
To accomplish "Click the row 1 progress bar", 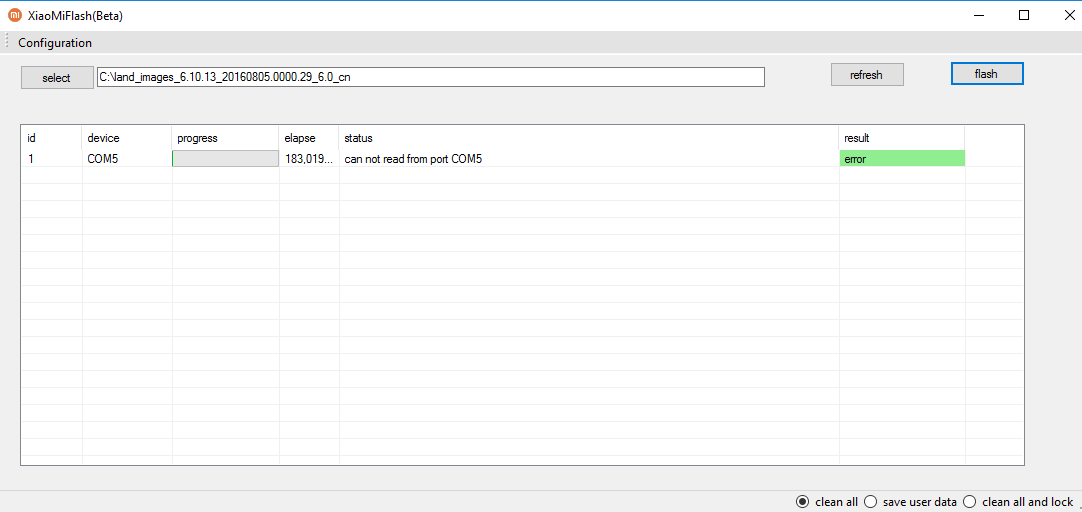I will click(226, 159).
